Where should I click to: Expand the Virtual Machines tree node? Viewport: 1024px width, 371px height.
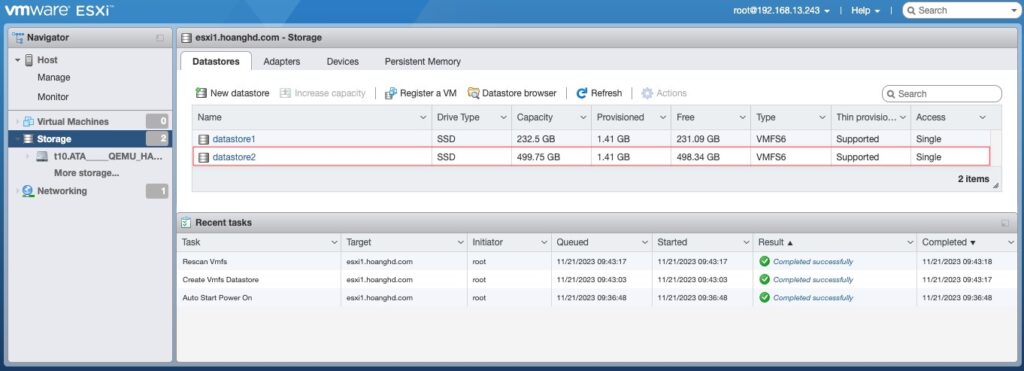[18, 121]
